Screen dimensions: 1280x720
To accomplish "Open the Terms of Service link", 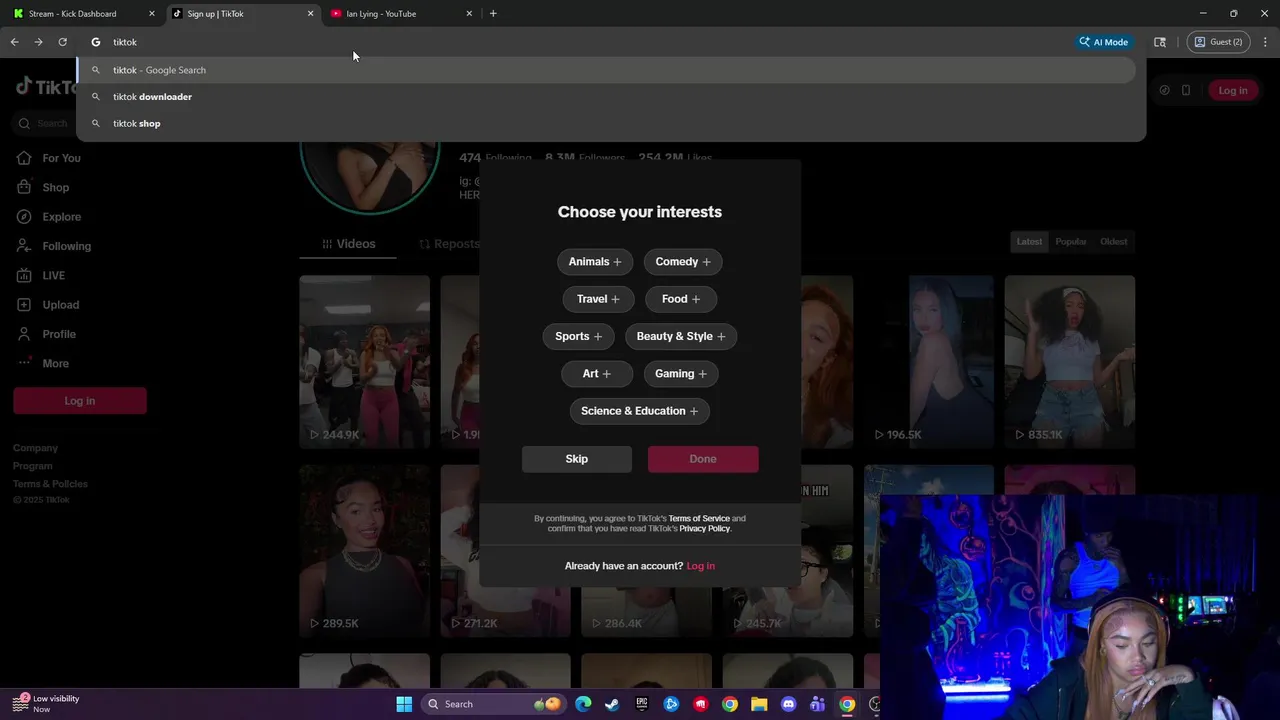I will pos(699,519).
